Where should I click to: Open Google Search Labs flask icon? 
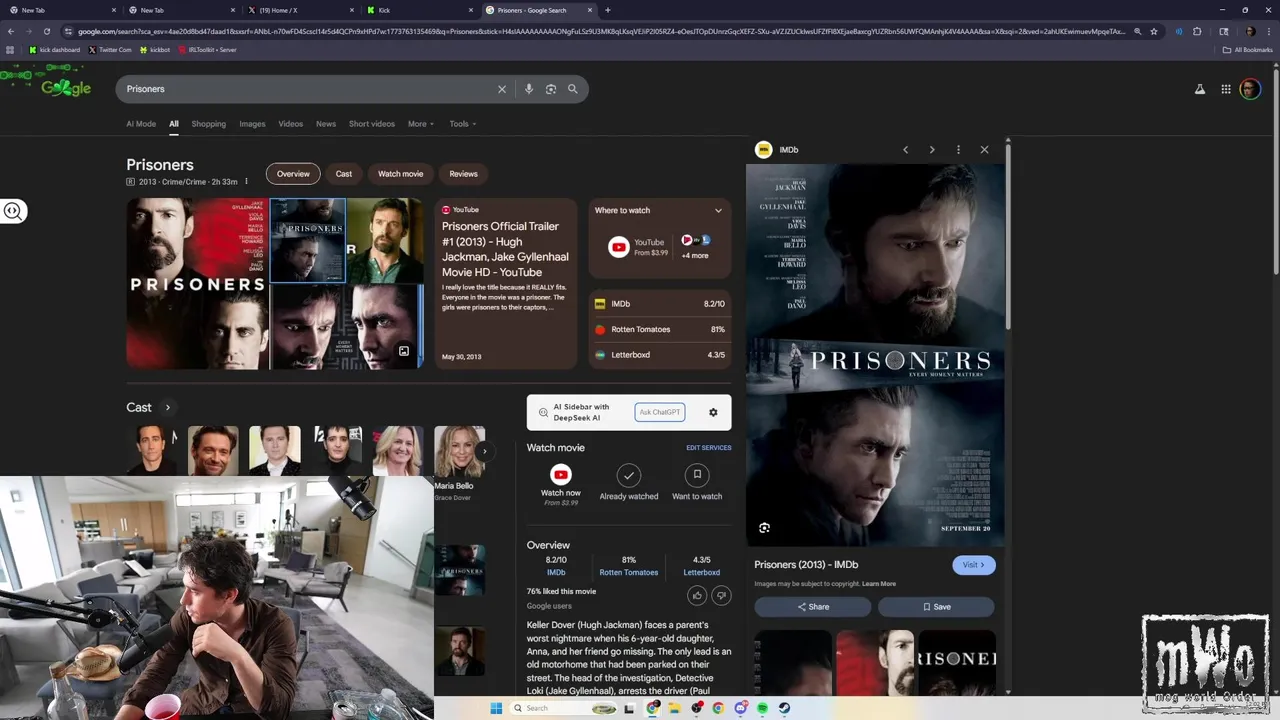pyautogui.click(x=1200, y=89)
